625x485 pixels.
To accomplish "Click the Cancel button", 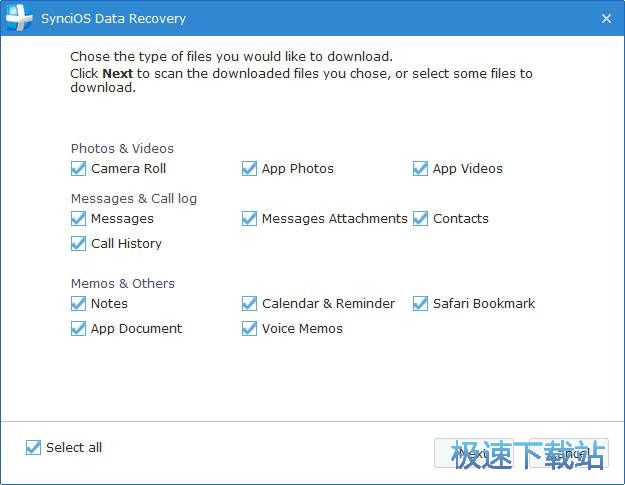I will pyautogui.click(x=569, y=453).
